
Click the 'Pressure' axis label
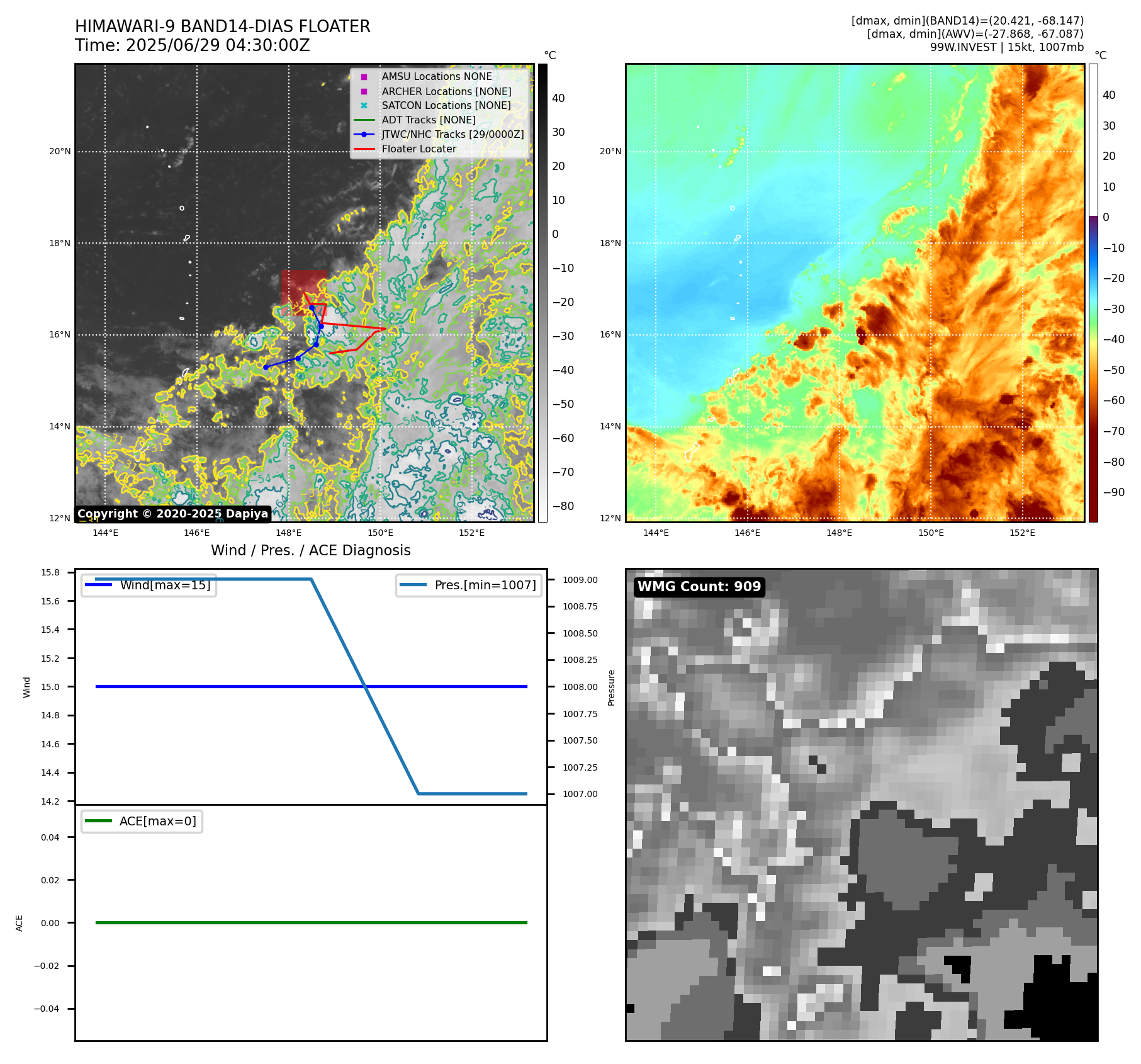[611, 688]
